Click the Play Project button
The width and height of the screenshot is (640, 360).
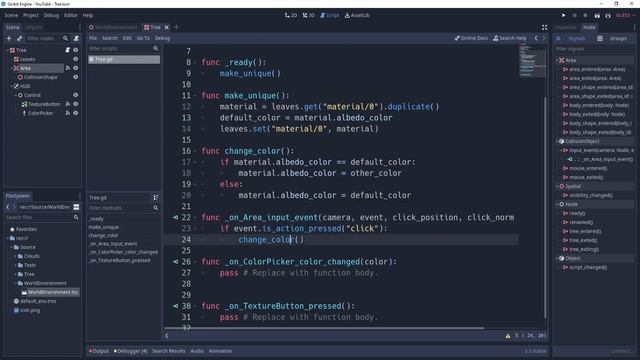point(564,16)
